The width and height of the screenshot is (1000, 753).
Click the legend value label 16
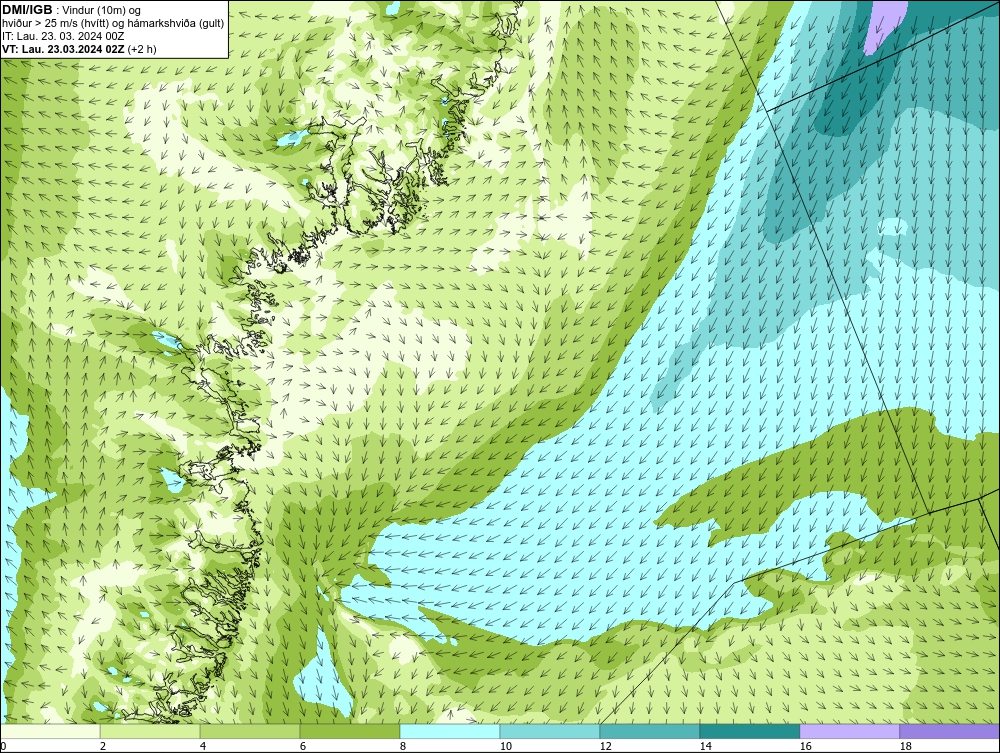click(805, 746)
